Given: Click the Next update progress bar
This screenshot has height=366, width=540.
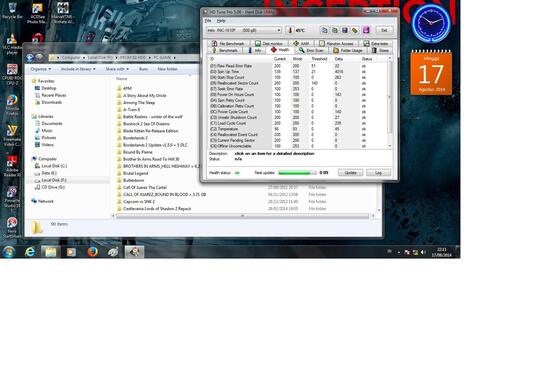Looking at the screenshot, I should click(297, 172).
